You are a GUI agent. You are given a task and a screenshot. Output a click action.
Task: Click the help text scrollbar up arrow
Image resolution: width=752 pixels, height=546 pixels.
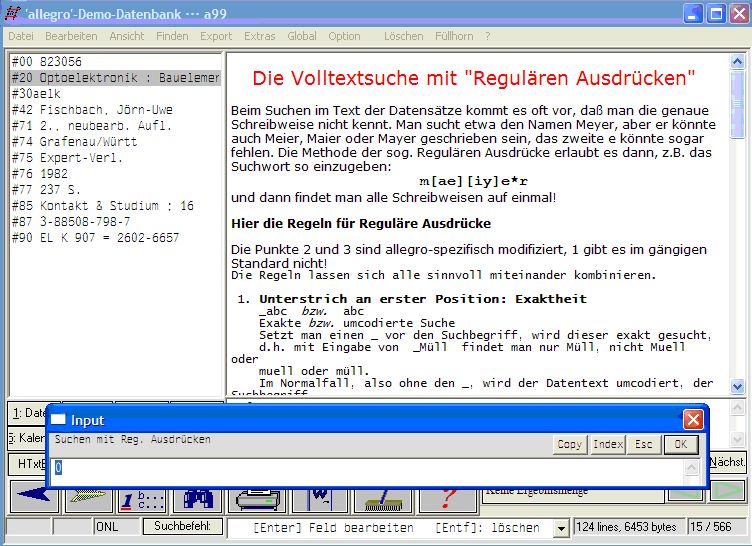click(737, 61)
